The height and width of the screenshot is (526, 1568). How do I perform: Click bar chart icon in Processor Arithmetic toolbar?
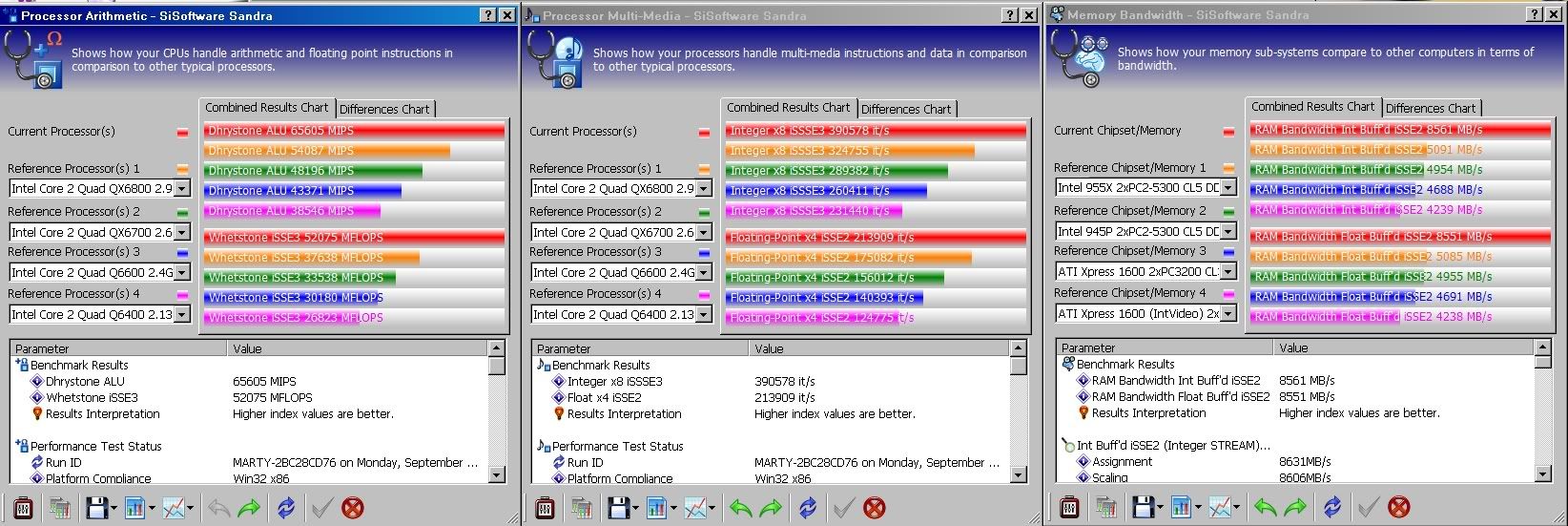tap(133, 507)
